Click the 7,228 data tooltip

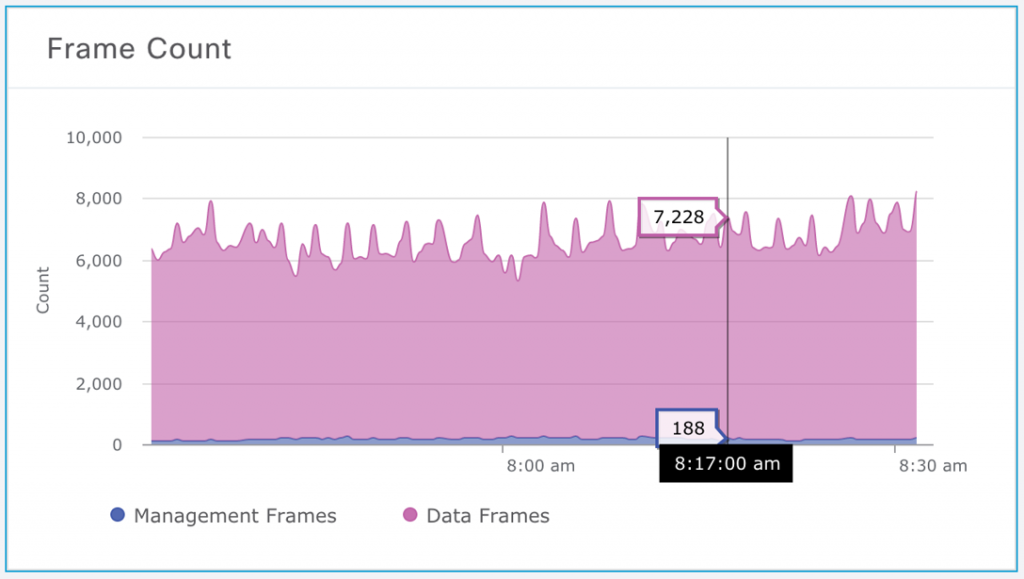679,217
